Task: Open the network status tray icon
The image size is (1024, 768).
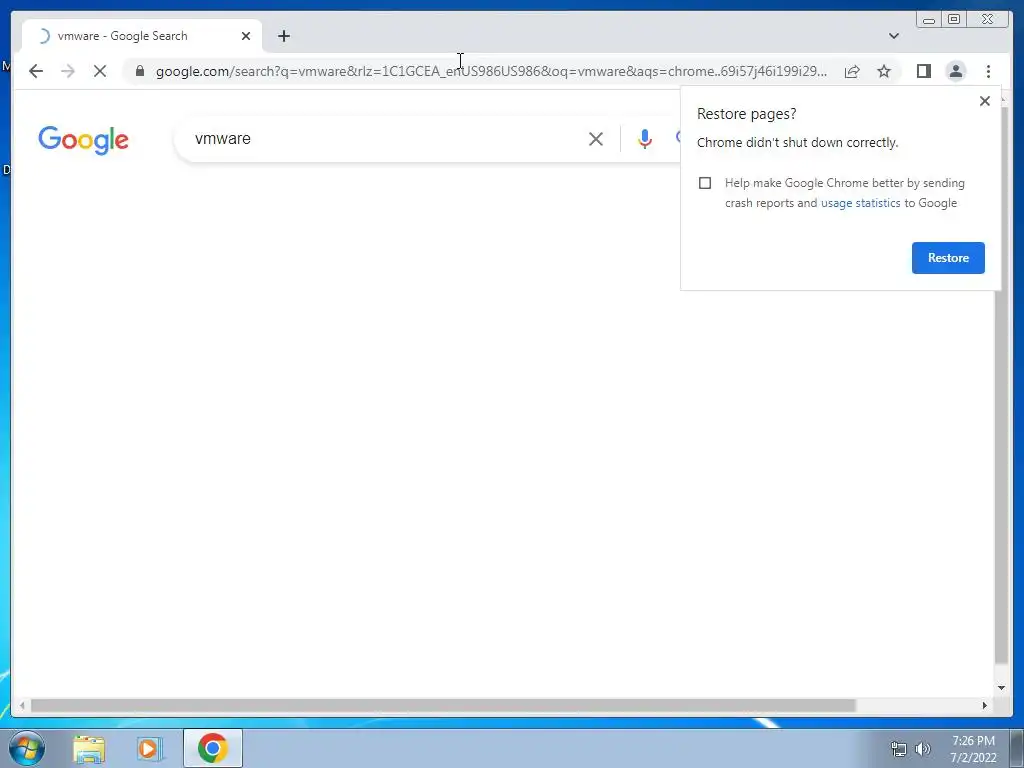Action: [899, 749]
